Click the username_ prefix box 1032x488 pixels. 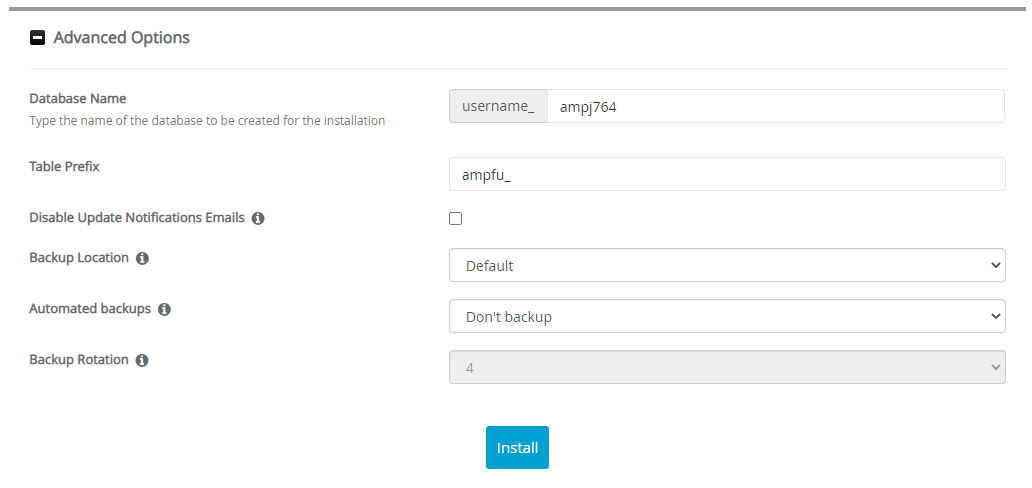coord(498,106)
